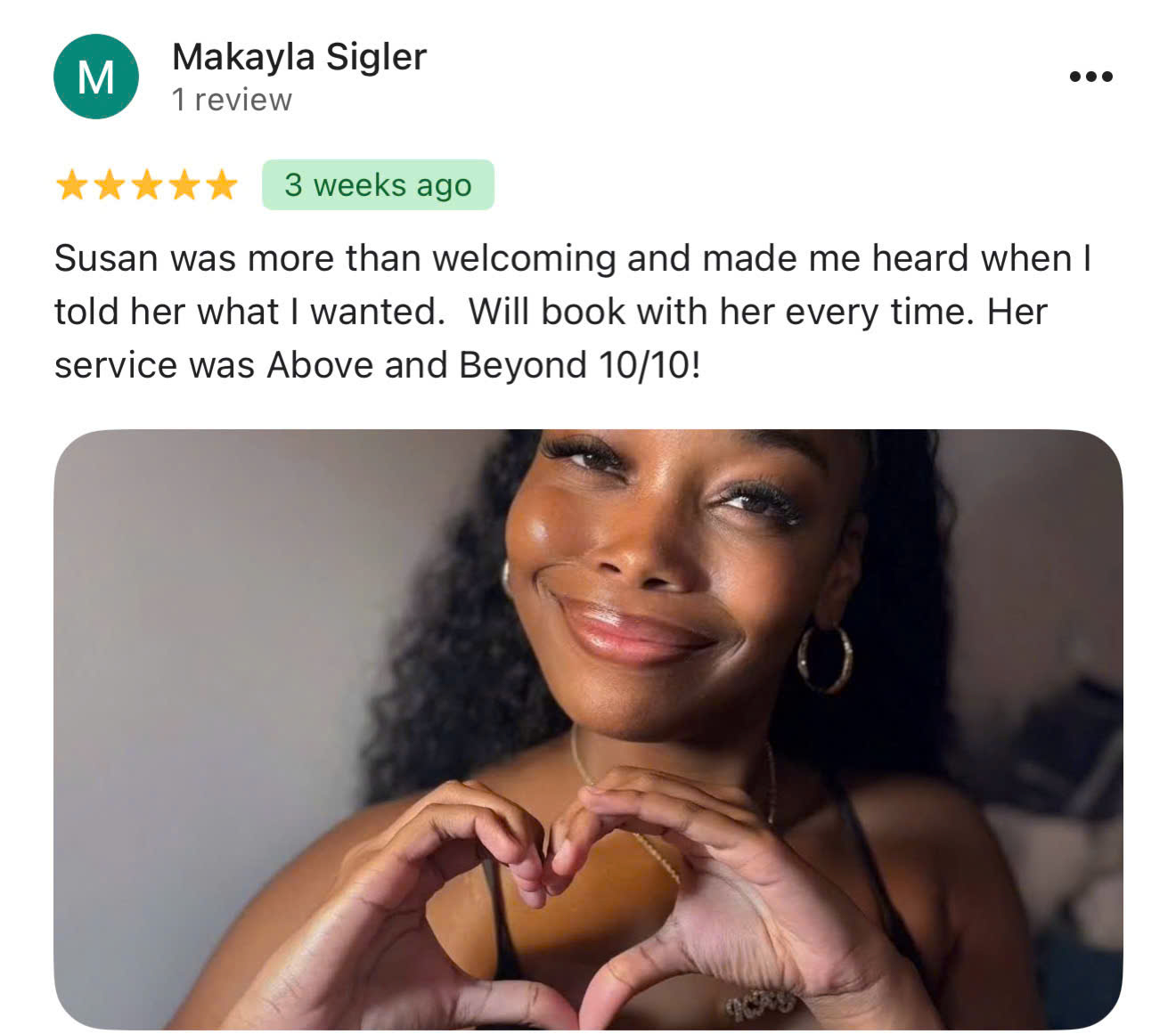Click the word "Susan" in the review
The width and height of the screenshot is (1176, 1034).
(106, 258)
